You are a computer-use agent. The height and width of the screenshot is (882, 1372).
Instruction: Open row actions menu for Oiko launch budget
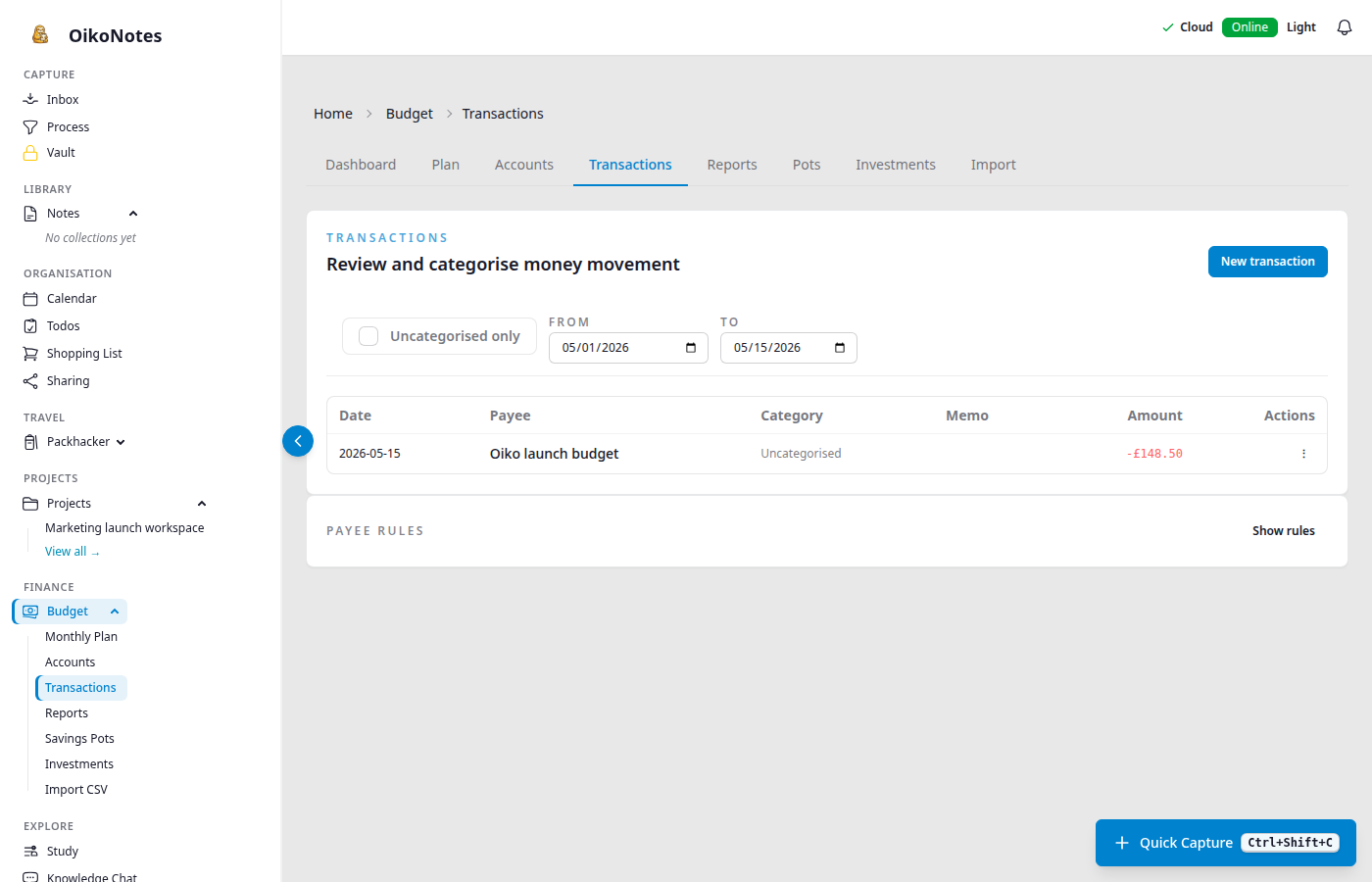(1303, 454)
